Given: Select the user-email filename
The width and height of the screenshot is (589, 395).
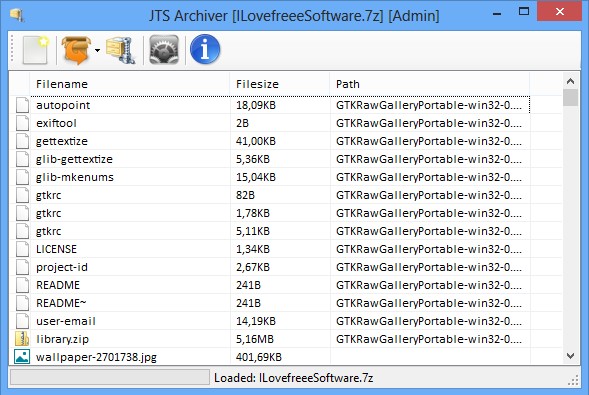Looking at the screenshot, I should 66,321.
